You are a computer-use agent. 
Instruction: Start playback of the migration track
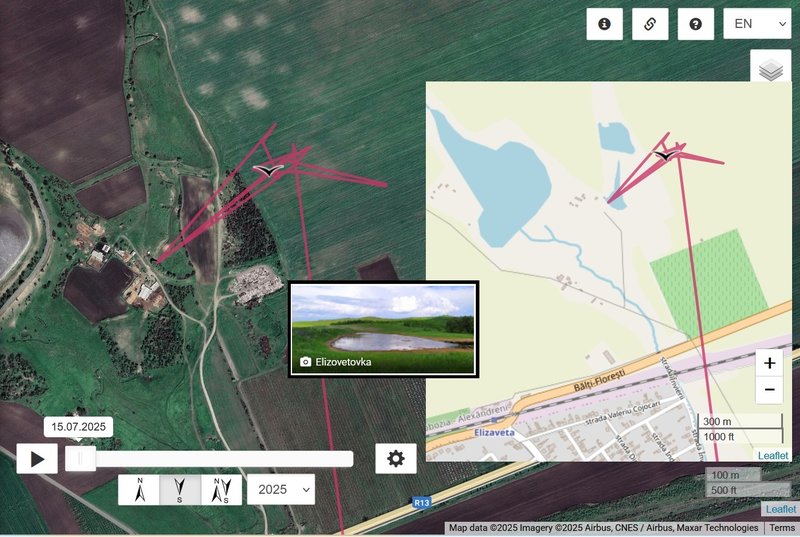(37, 459)
